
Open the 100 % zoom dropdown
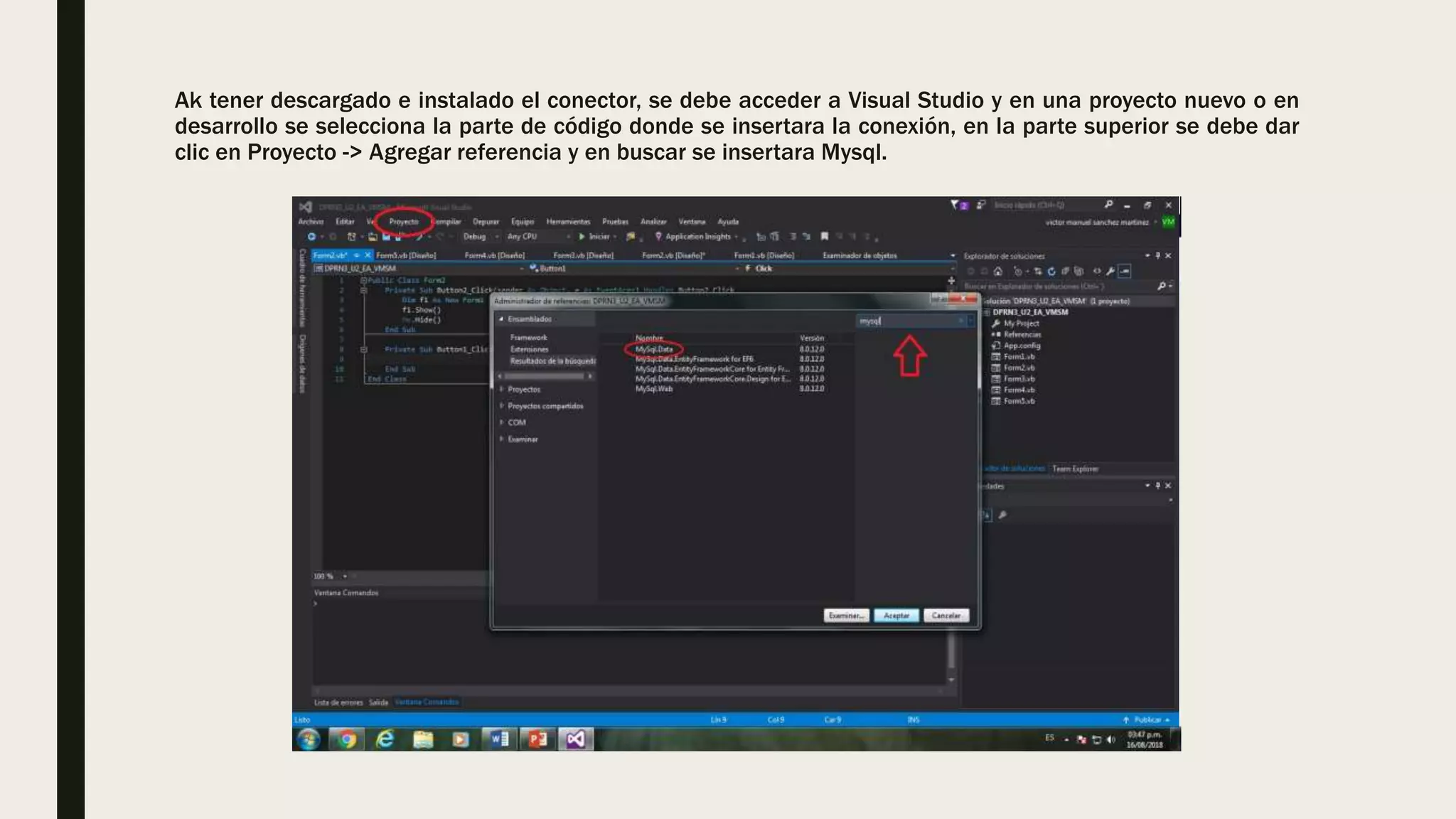pyautogui.click(x=330, y=576)
